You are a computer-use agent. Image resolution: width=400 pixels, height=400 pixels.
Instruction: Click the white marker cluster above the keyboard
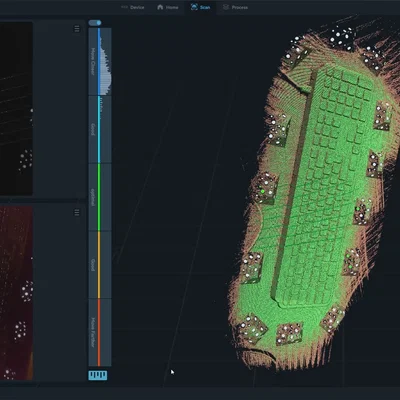(343, 36)
